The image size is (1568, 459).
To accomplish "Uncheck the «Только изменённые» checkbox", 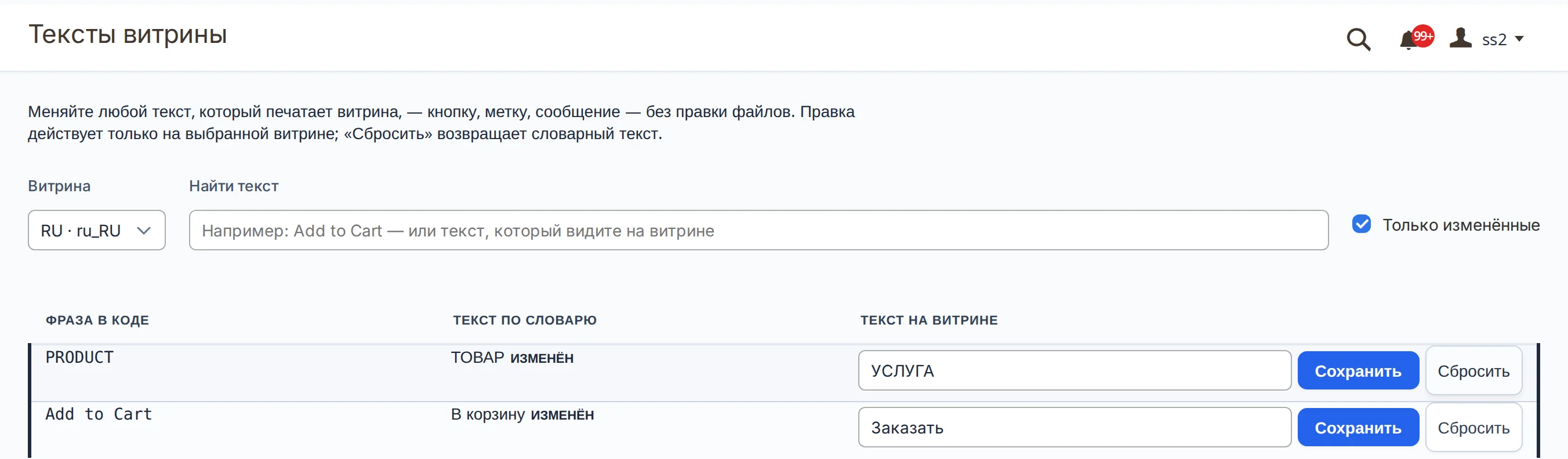I will point(1361,224).
